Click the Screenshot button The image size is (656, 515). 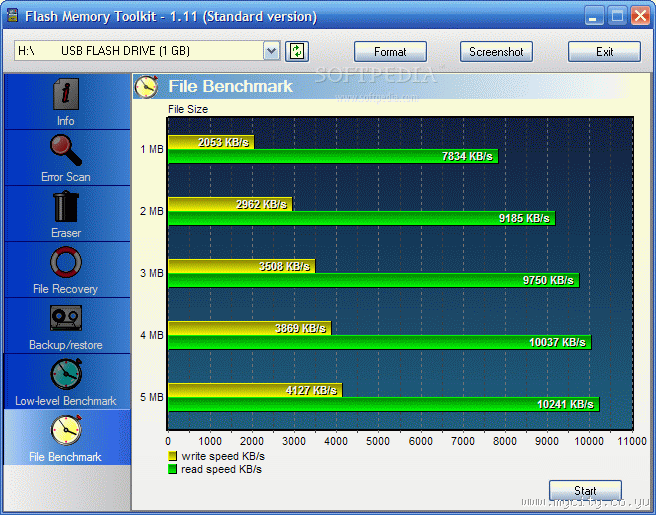496,52
